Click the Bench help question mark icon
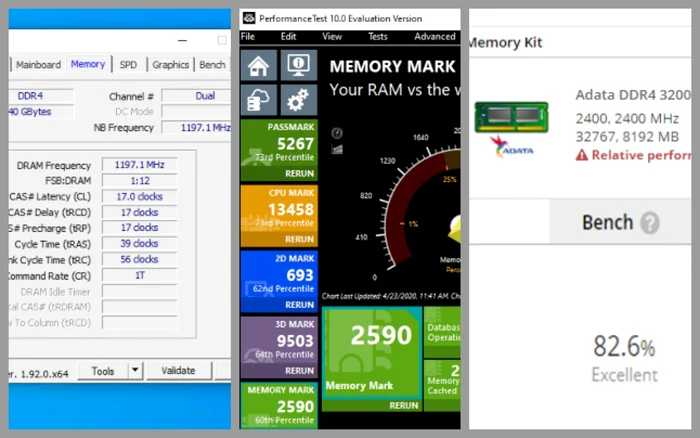Image resolution: width=700 pixels, height=438 pixels. click(x=650, y=222)
